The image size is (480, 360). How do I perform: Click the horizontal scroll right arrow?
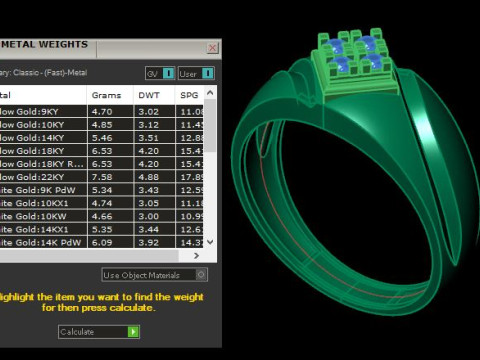(x=196, y=256)
